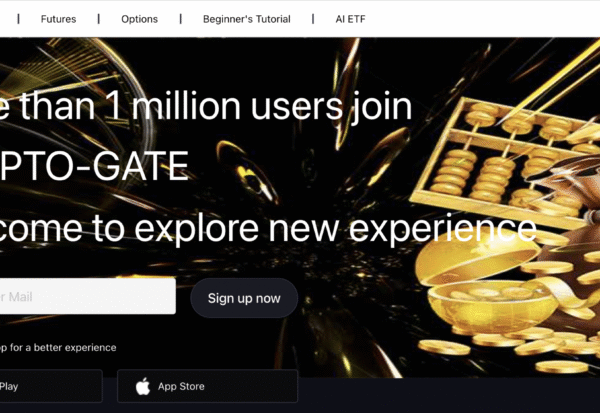This screenshot has height=413, width=600.
Task: Focus the Mail input field
Action: [x=88, y=297]
